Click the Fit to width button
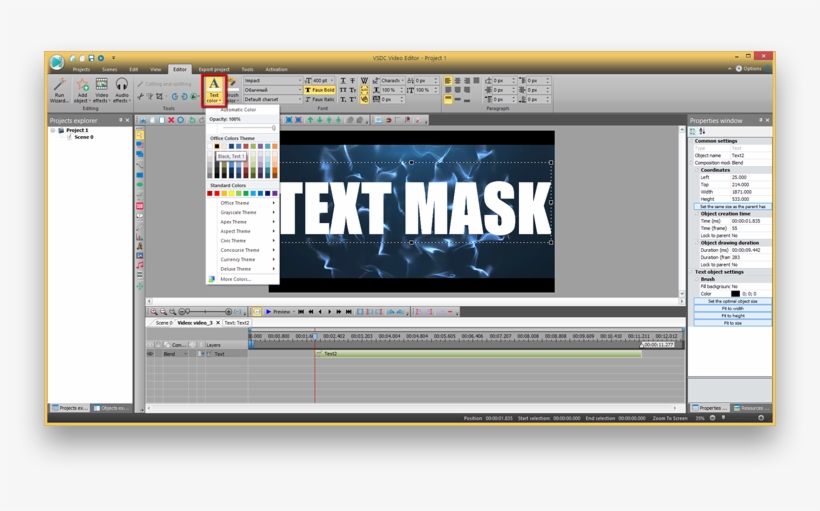Screen dimensions: 820x511 [x=733, y=309]
